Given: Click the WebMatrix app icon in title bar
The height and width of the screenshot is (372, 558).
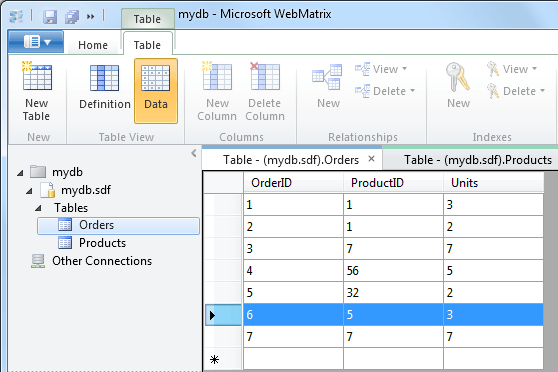Looking at the screenshot, I should (x=16, y=16).
